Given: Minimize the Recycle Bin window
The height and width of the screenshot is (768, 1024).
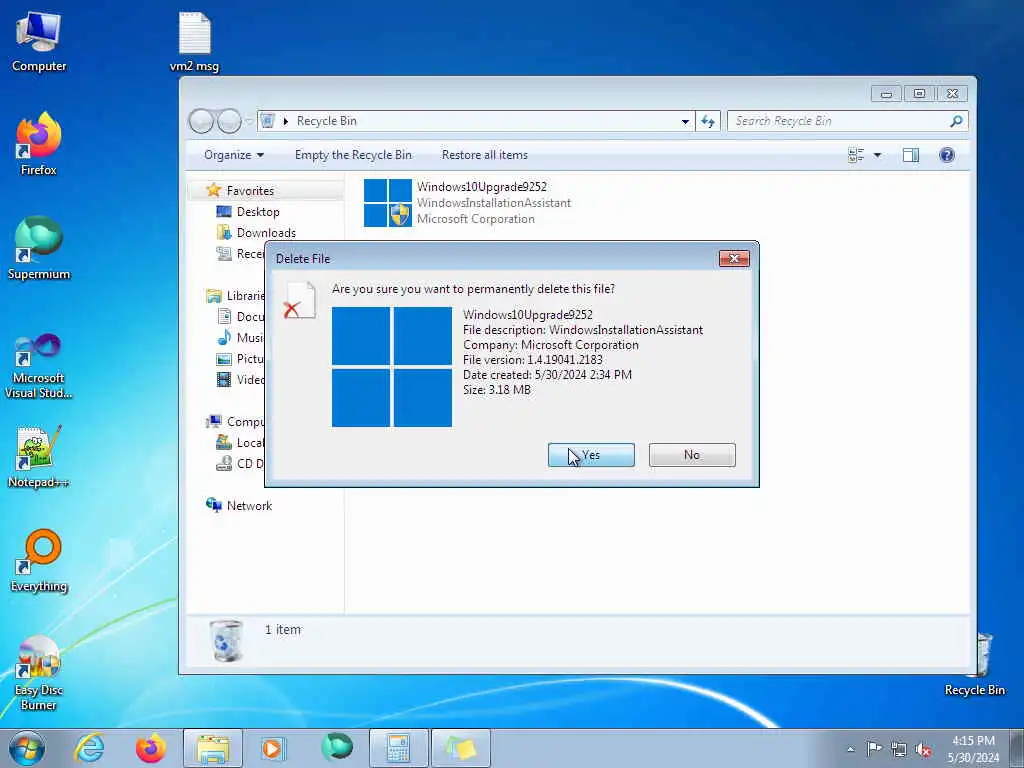Looking at the screenshot, I should click(886, 94).
